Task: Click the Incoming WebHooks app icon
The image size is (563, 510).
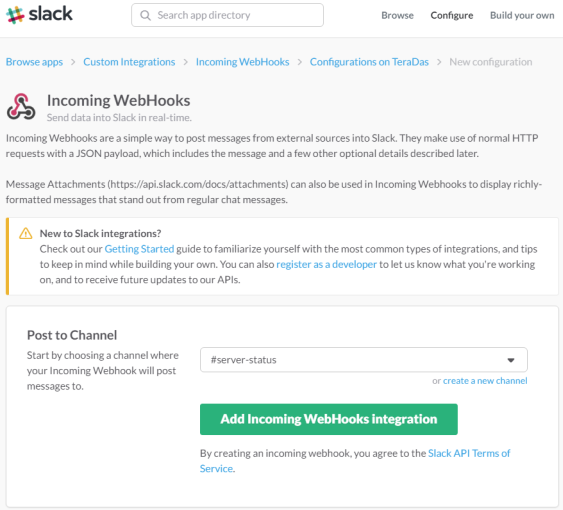Action: pos(21,107)
